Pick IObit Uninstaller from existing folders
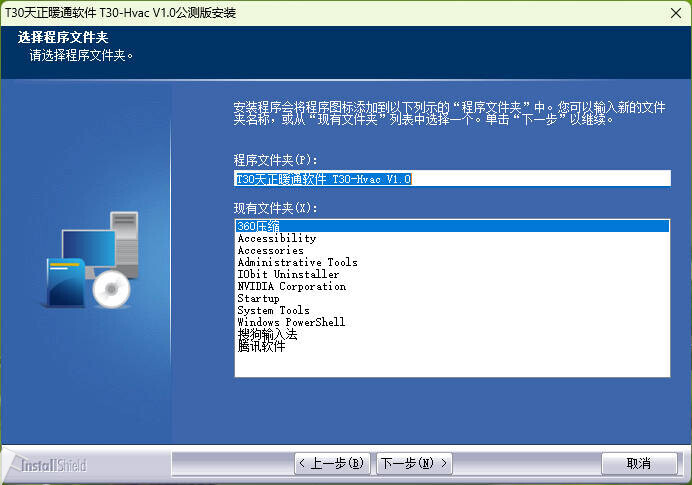 288,275
